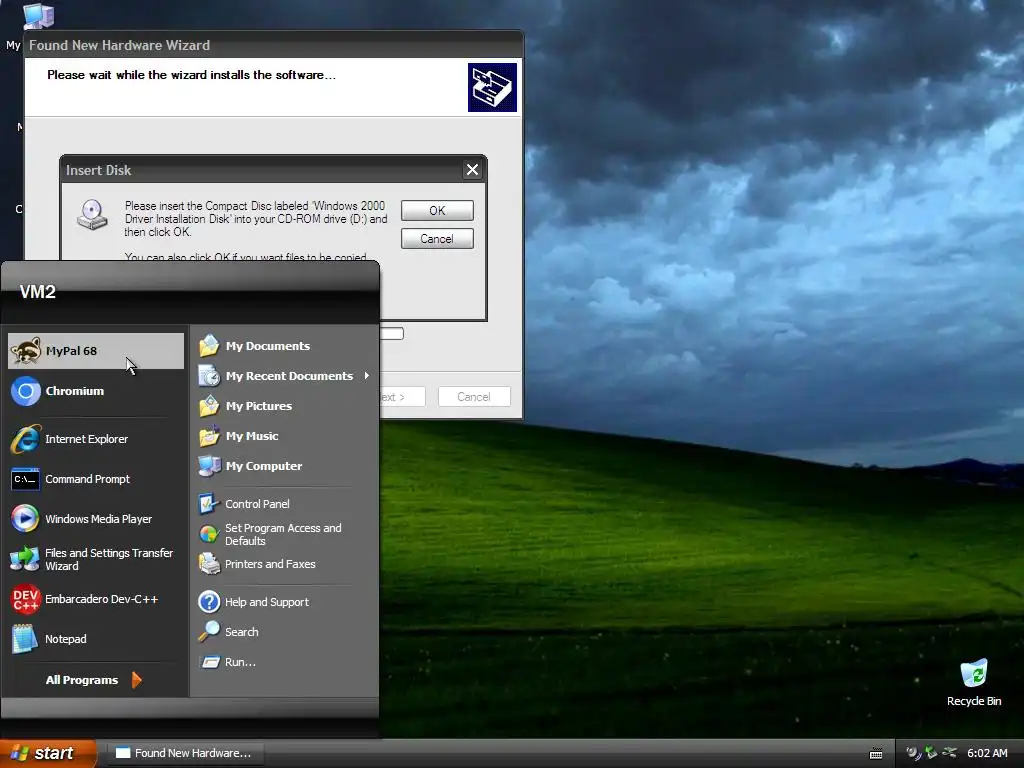Screen dimensions: 1024x768
Task: Open the My Music folder icon
Action: coord(209,436)
